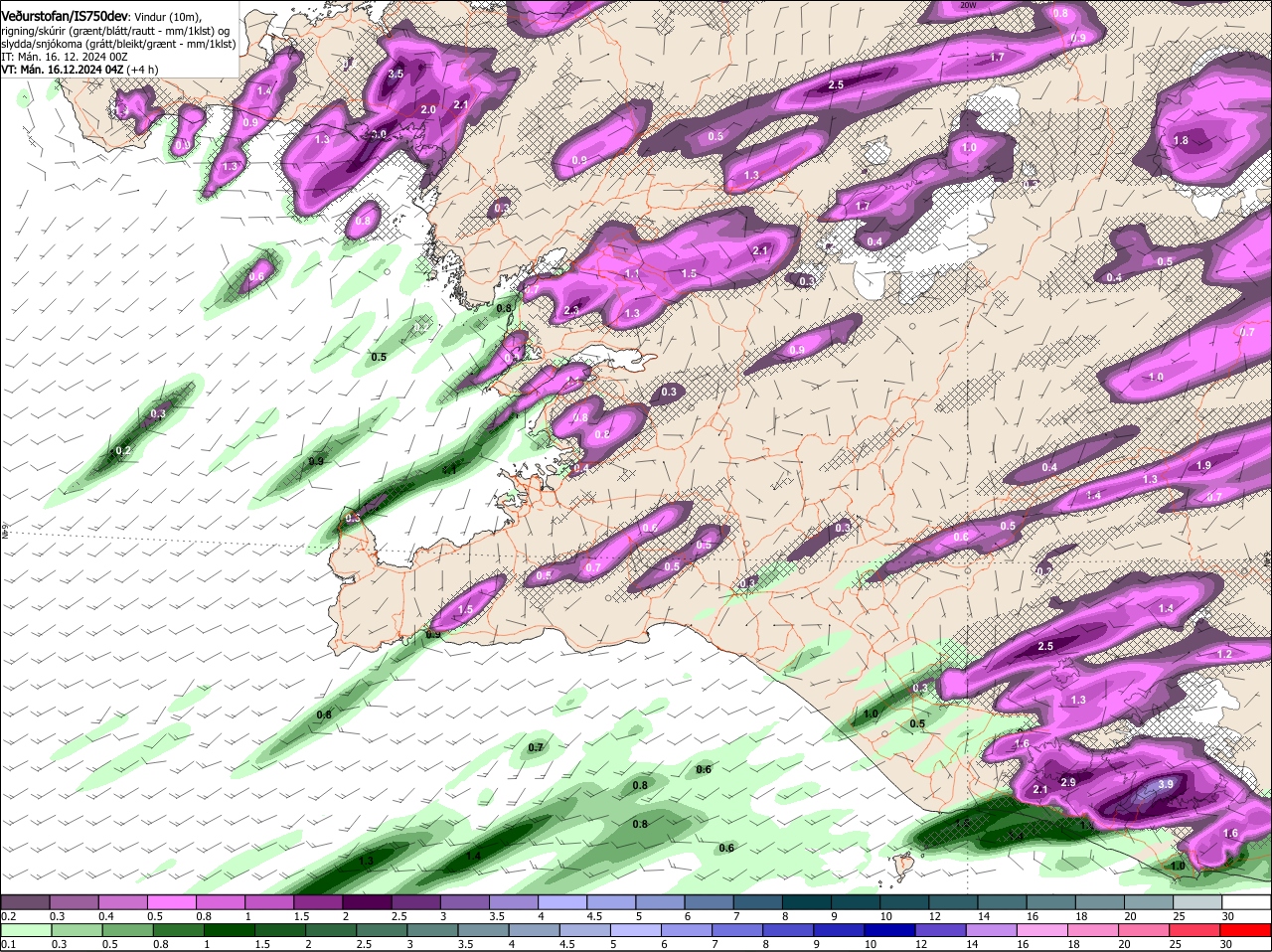This screenshot has height=952, width=1272.
Task: Click the top-row swatch between 2.5 and 3
Action: click(415, 901)
